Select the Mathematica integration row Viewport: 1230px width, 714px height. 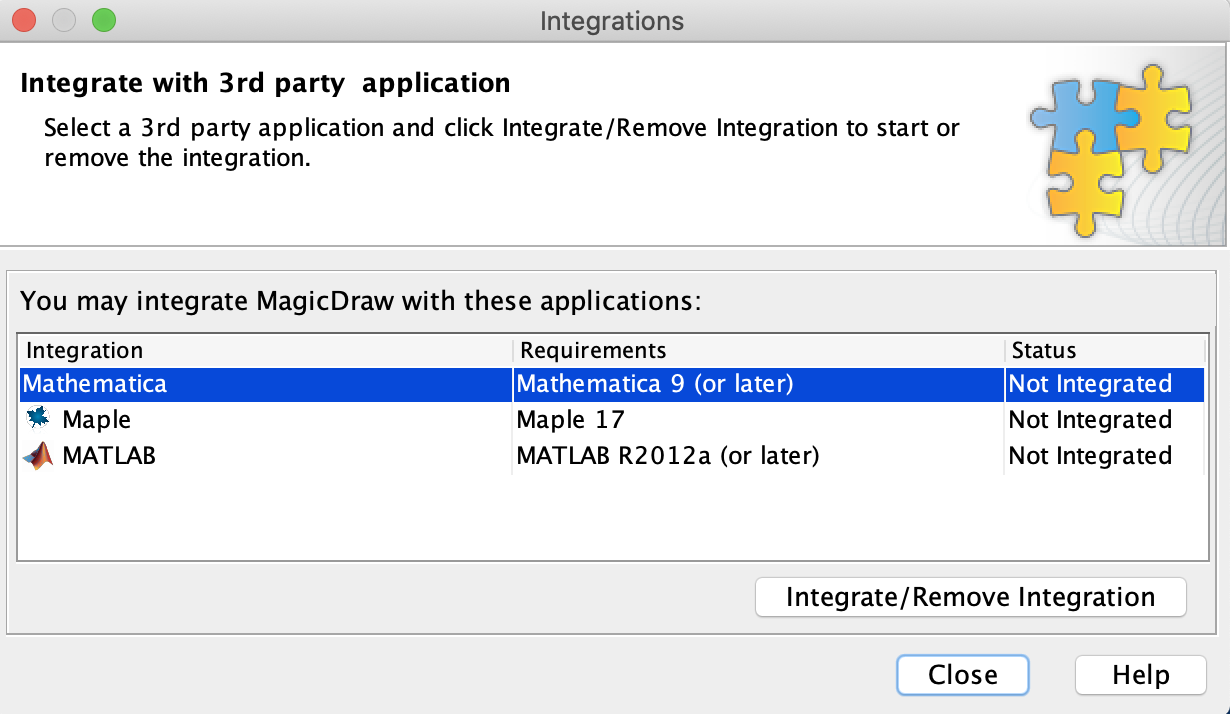click(x=95, y=384)
